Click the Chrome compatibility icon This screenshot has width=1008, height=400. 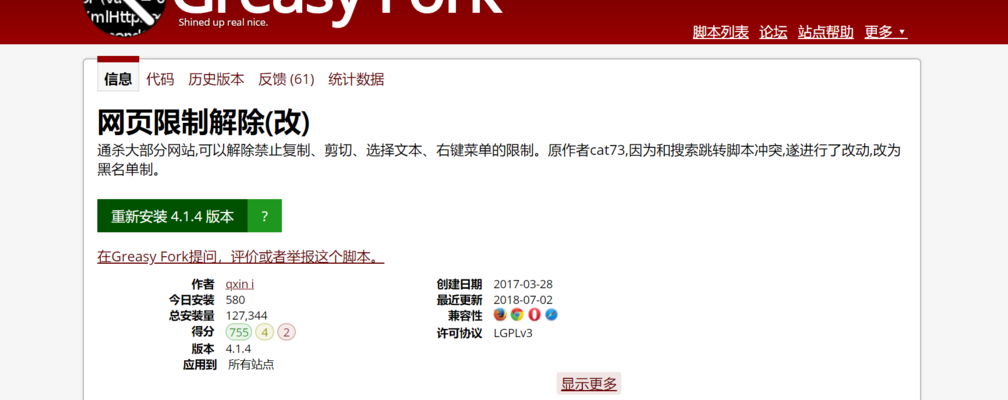click(517, 314)
